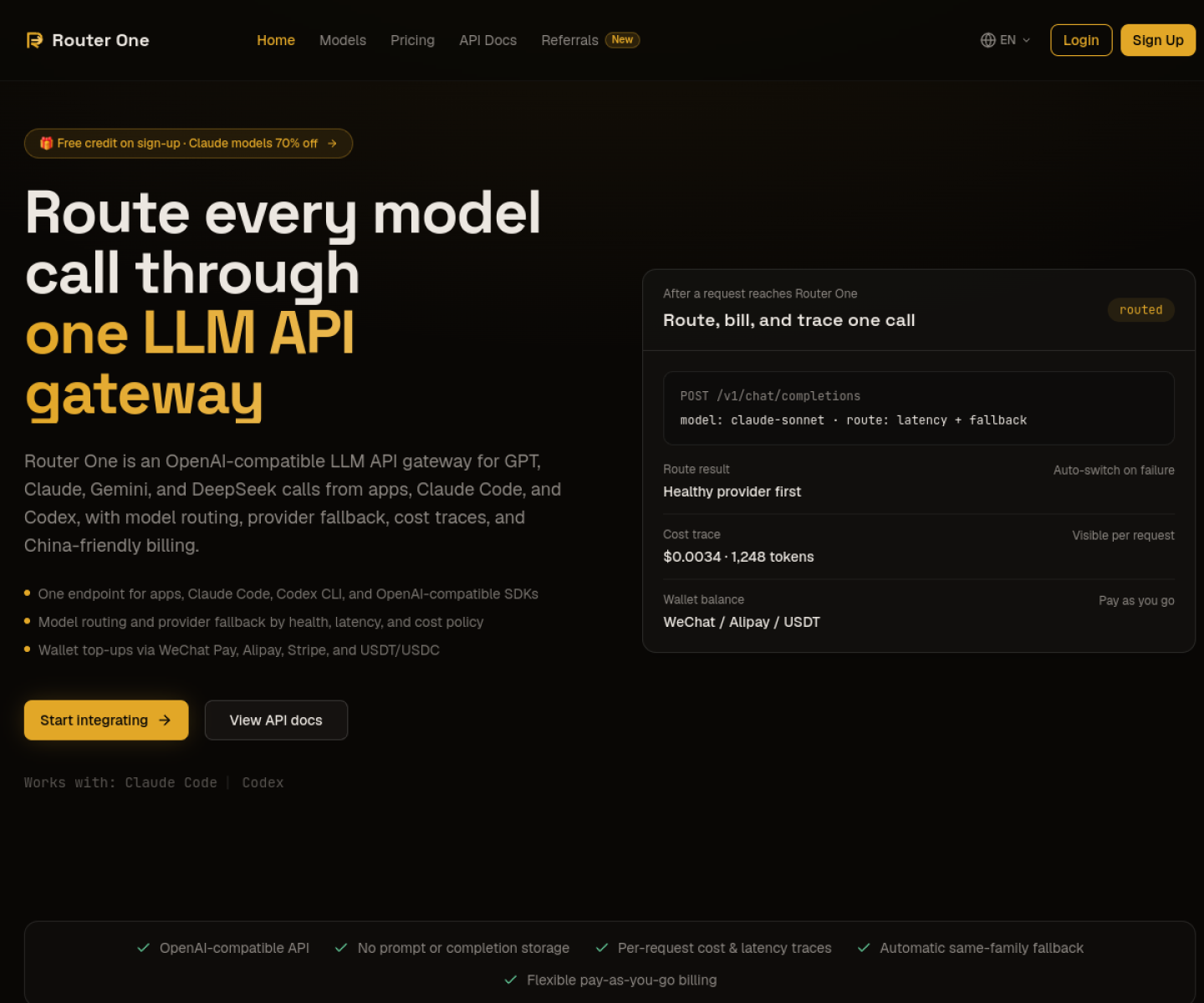Open the Pricing page
The width and height of the screenshot is (1204, 1003).
(x=412, y=40)
